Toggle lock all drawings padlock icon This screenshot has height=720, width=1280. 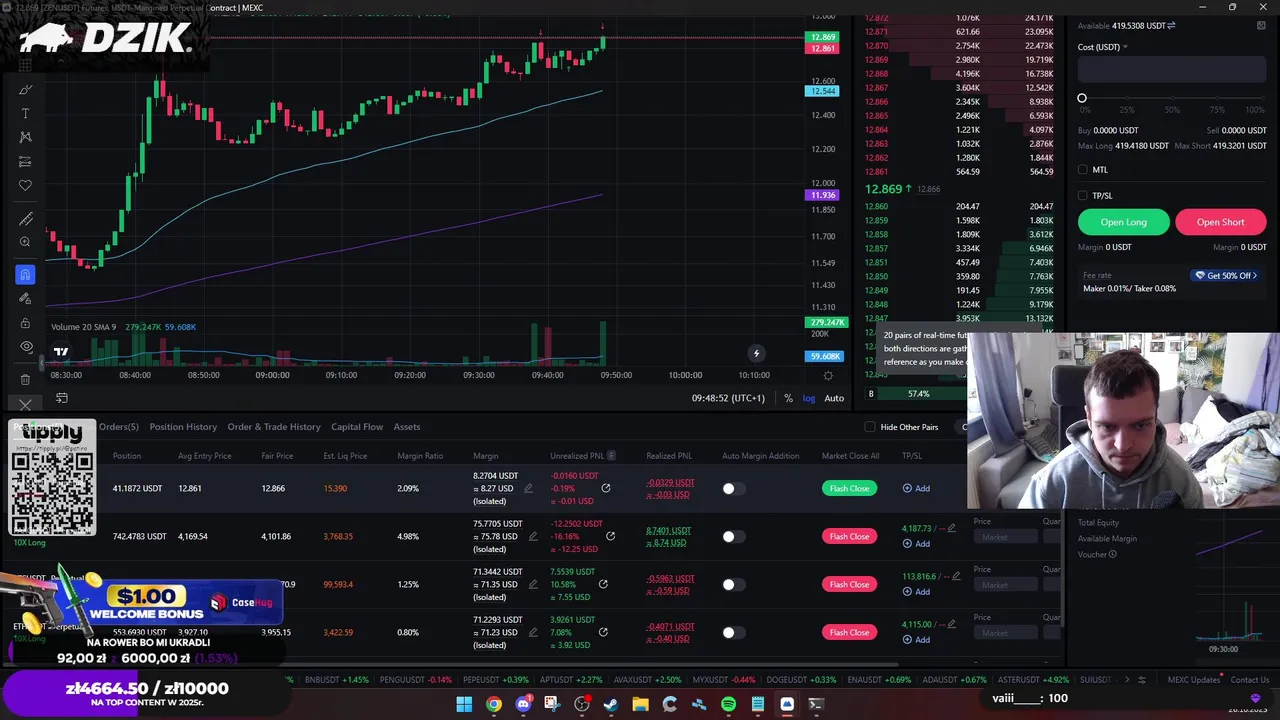[25, 323]
